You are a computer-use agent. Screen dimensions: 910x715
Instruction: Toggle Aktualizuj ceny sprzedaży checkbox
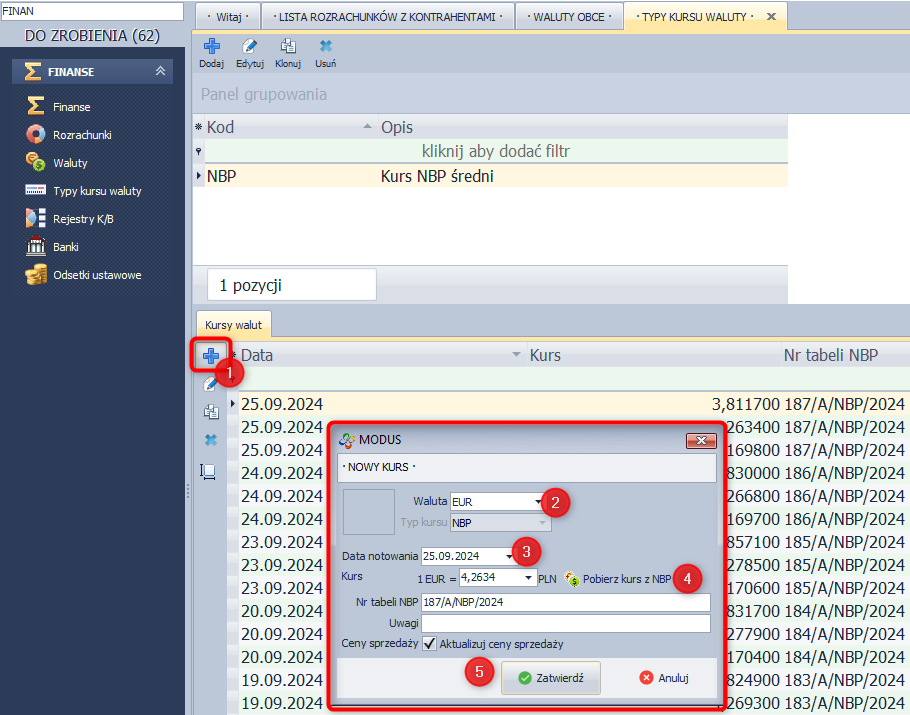pyautogui.click(x=430, y=644)
